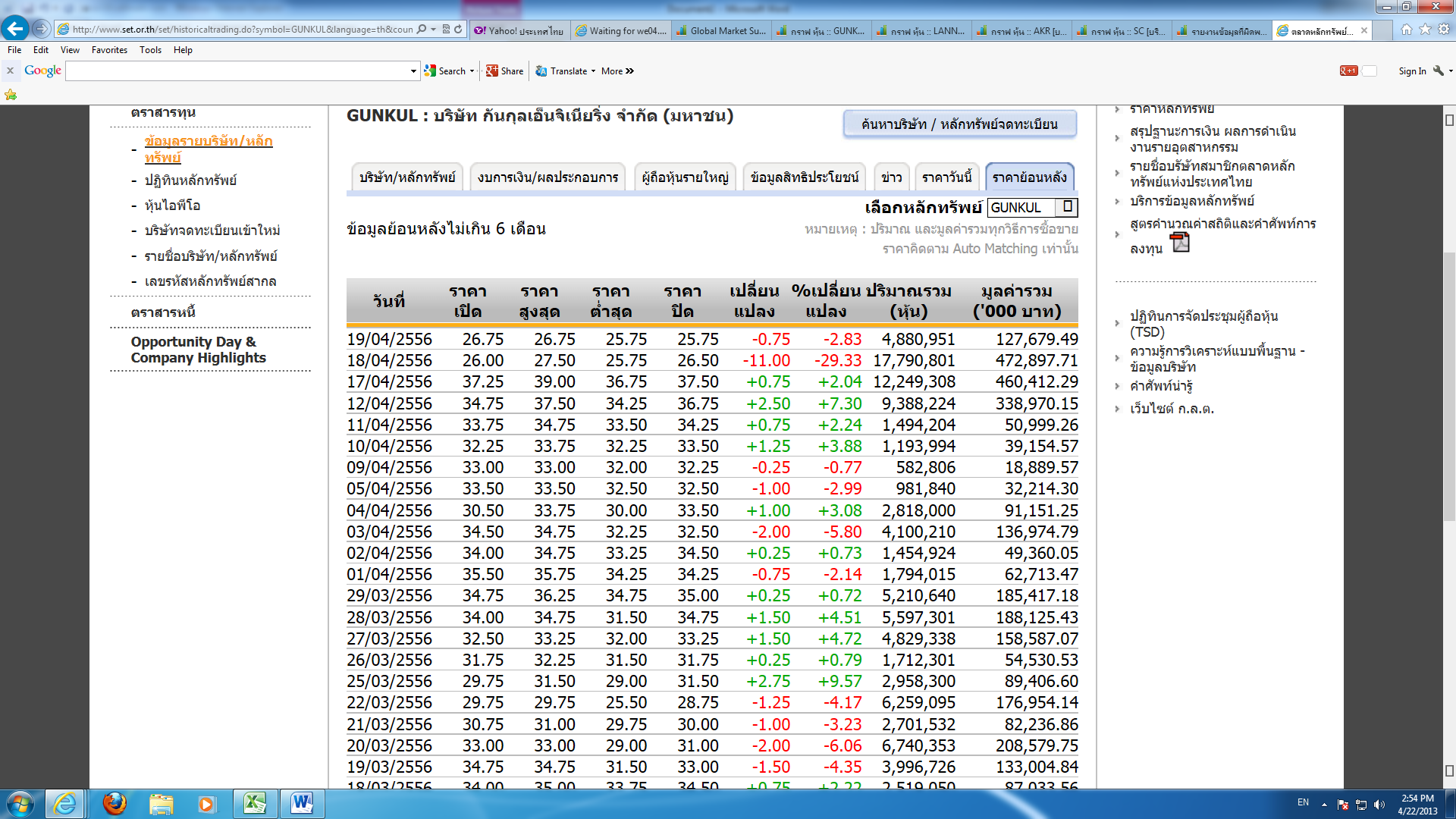Viewport: 1456px width, 819px height.
Task: Click the Add to Favorites bar star
Action: 11,95
